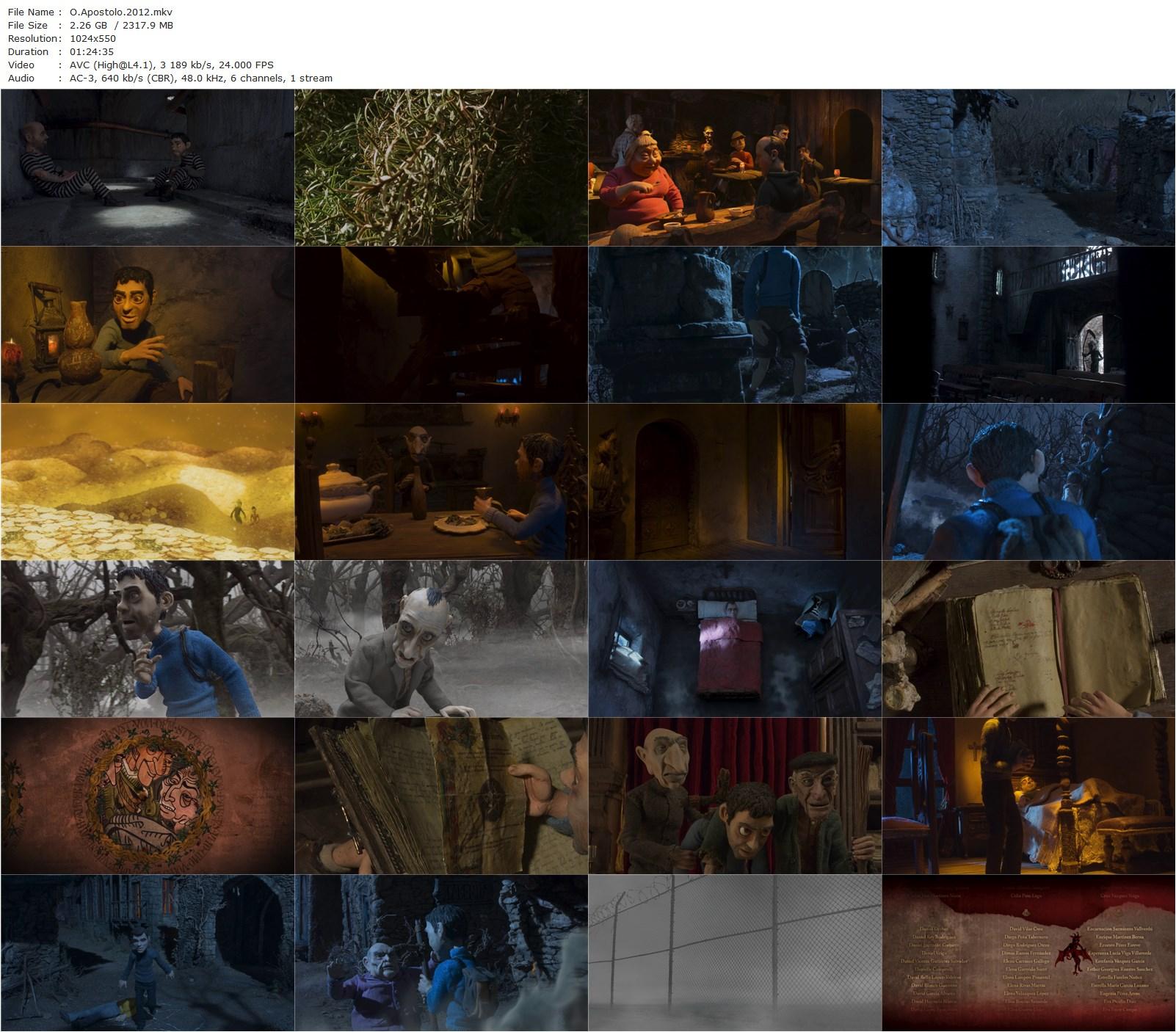Select the golden coin hills thumbnail
Viewport: 1176px width, 1032px height.
(x=147, y=482)
